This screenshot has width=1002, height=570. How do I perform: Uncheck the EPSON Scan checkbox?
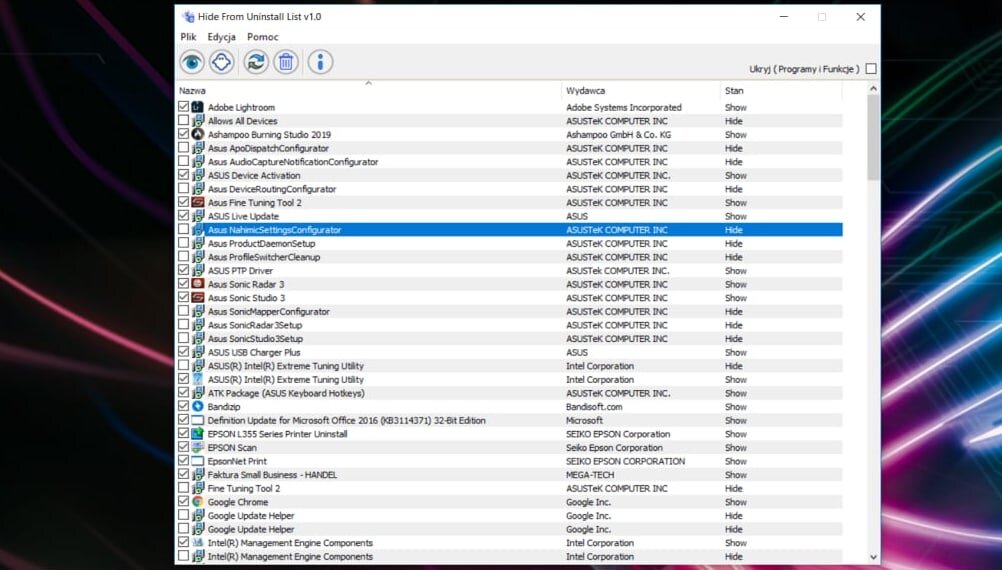(x=183, y=447)
